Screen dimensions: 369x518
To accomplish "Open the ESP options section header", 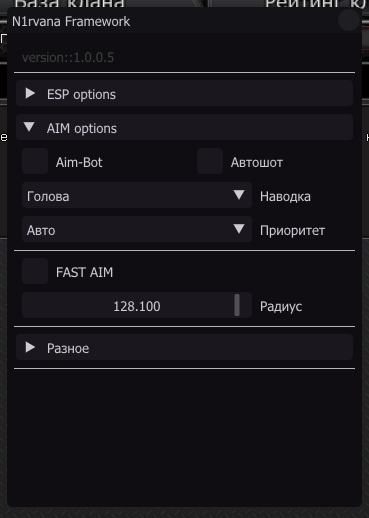I will pos(184,93).
